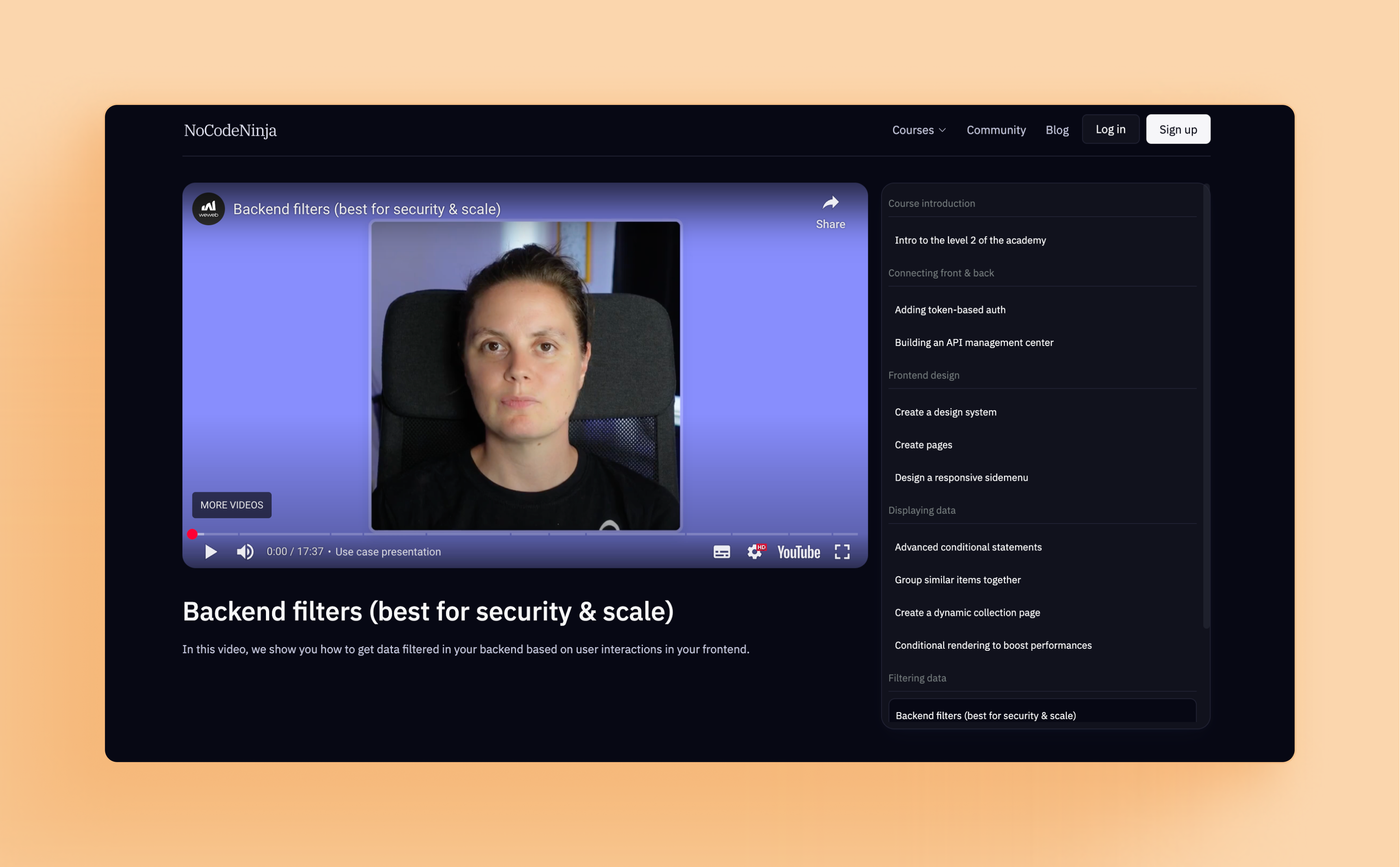Screen dimensions: 1400x867
Task: Mute the video volume speaker icon
Action: pos(245,552)
